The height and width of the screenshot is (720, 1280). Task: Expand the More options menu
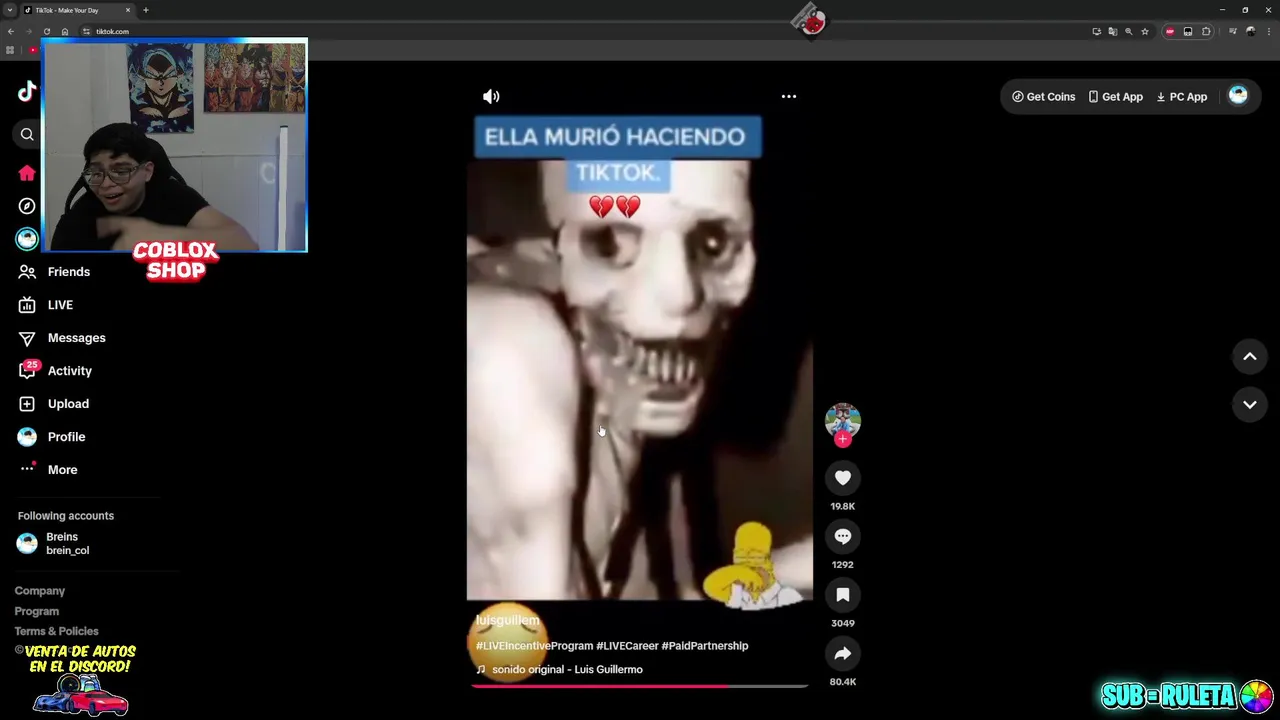point(48,470)
